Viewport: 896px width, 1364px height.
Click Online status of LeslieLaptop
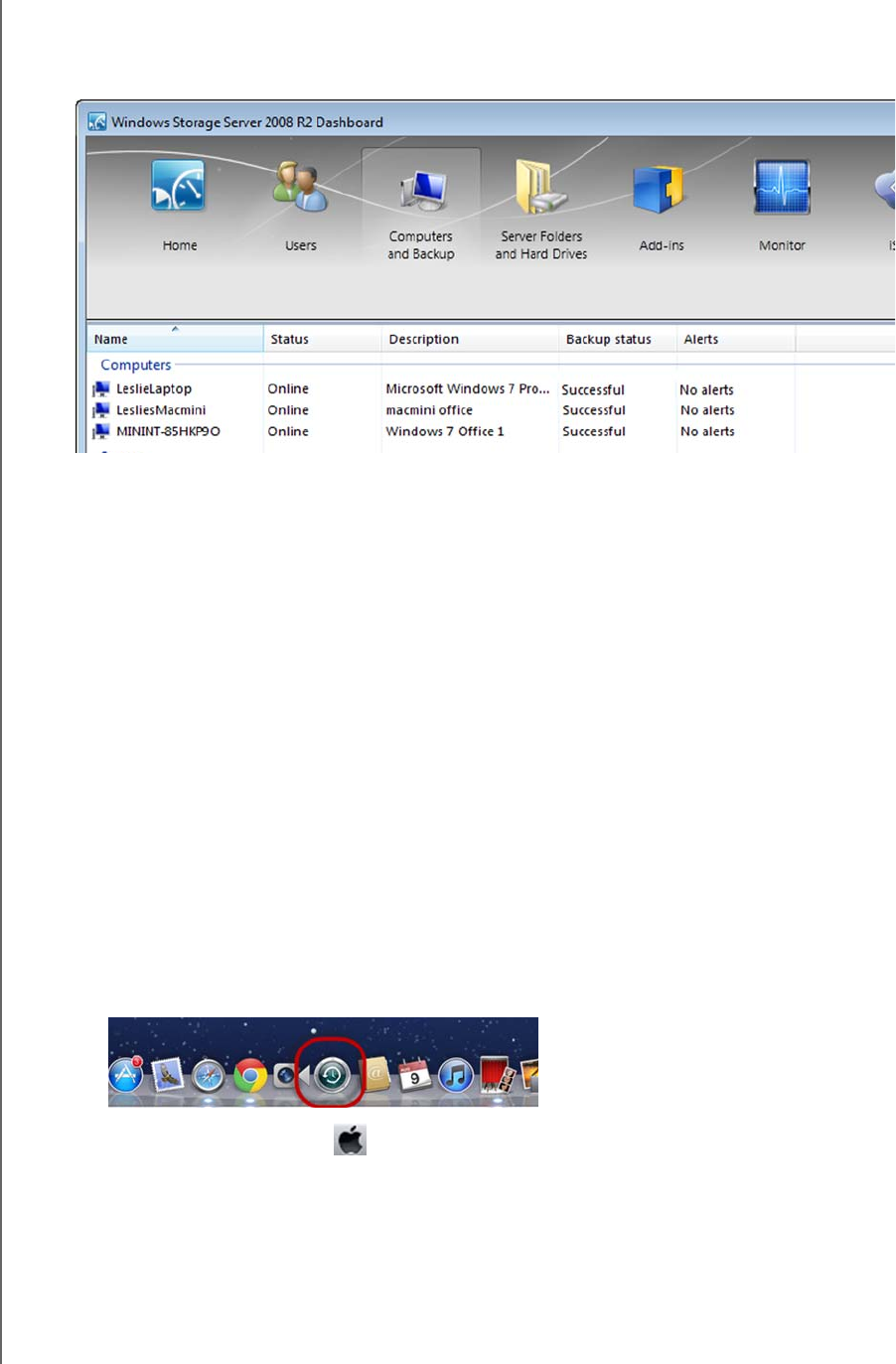coord(288,388)
